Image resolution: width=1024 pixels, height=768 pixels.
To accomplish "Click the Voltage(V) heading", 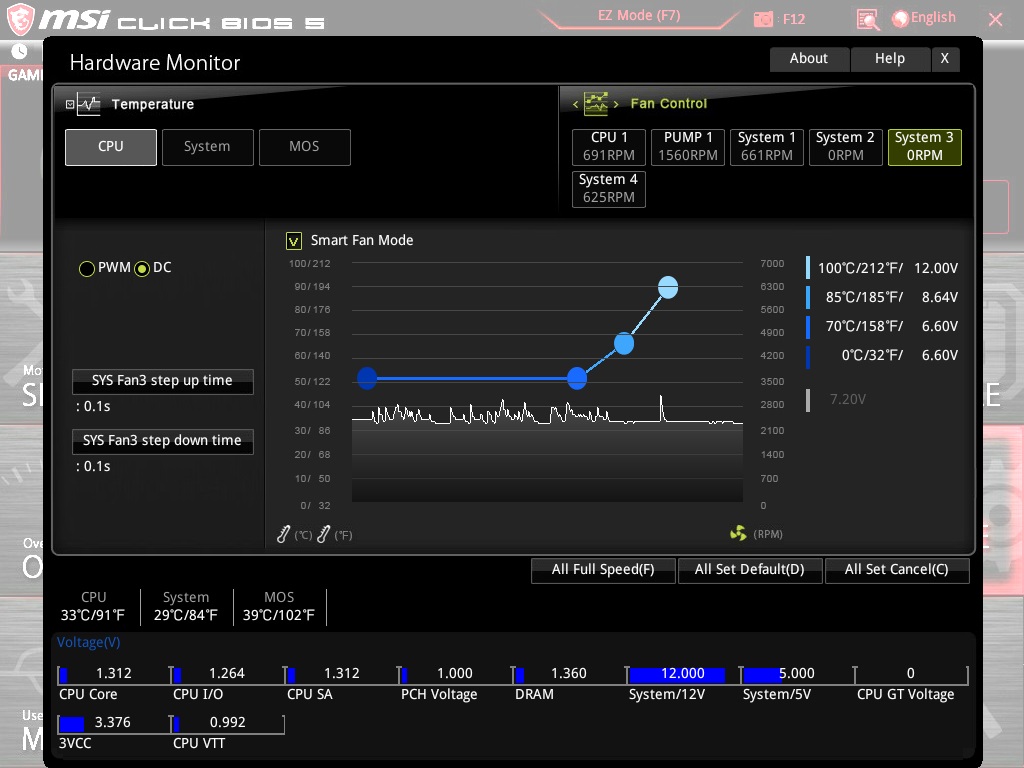I will 89,643.
